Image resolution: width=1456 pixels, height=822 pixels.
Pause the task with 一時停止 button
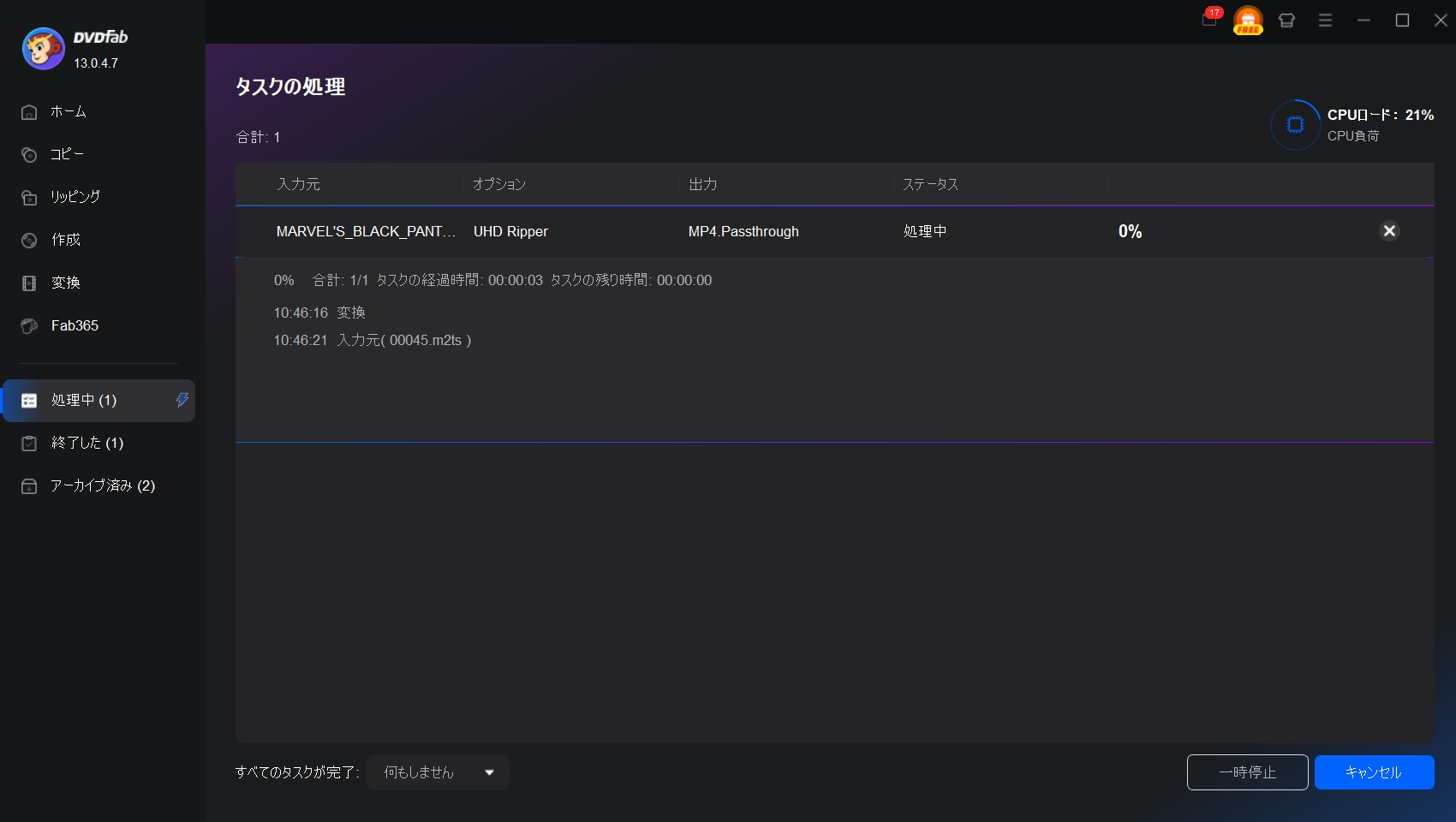point(1247,772)
